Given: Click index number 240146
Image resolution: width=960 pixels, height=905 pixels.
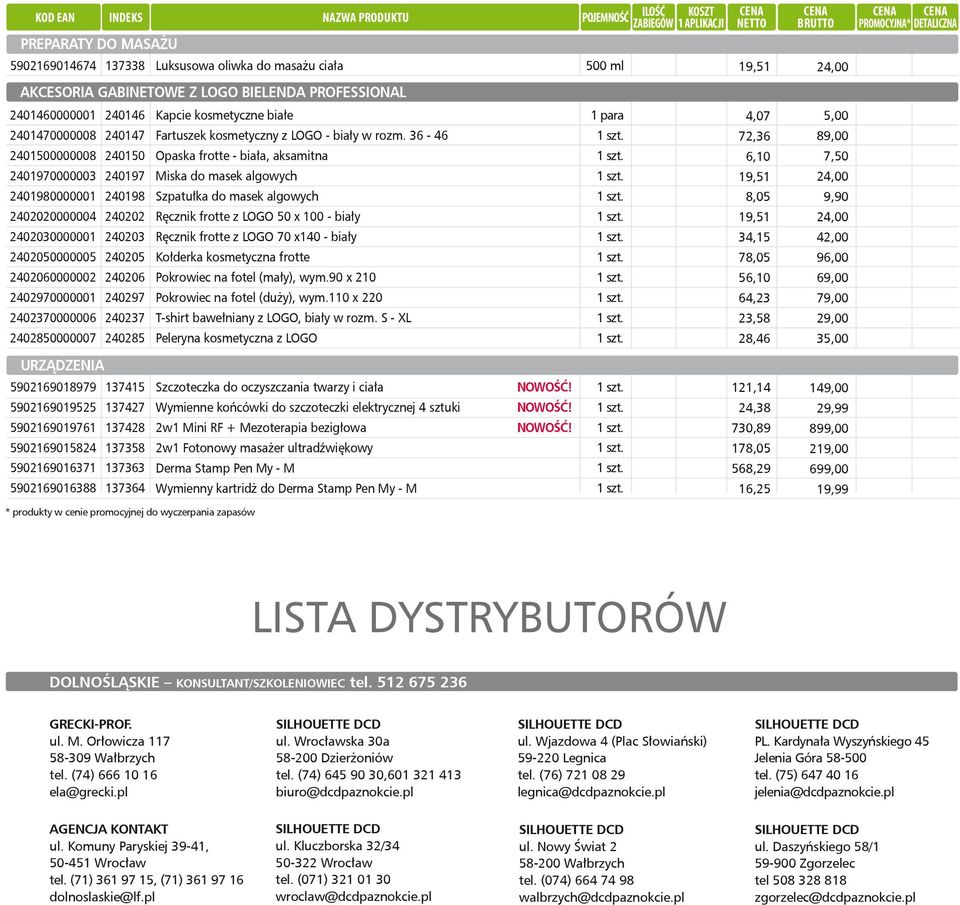Looking at the screenshot, I should coord(125,115).
